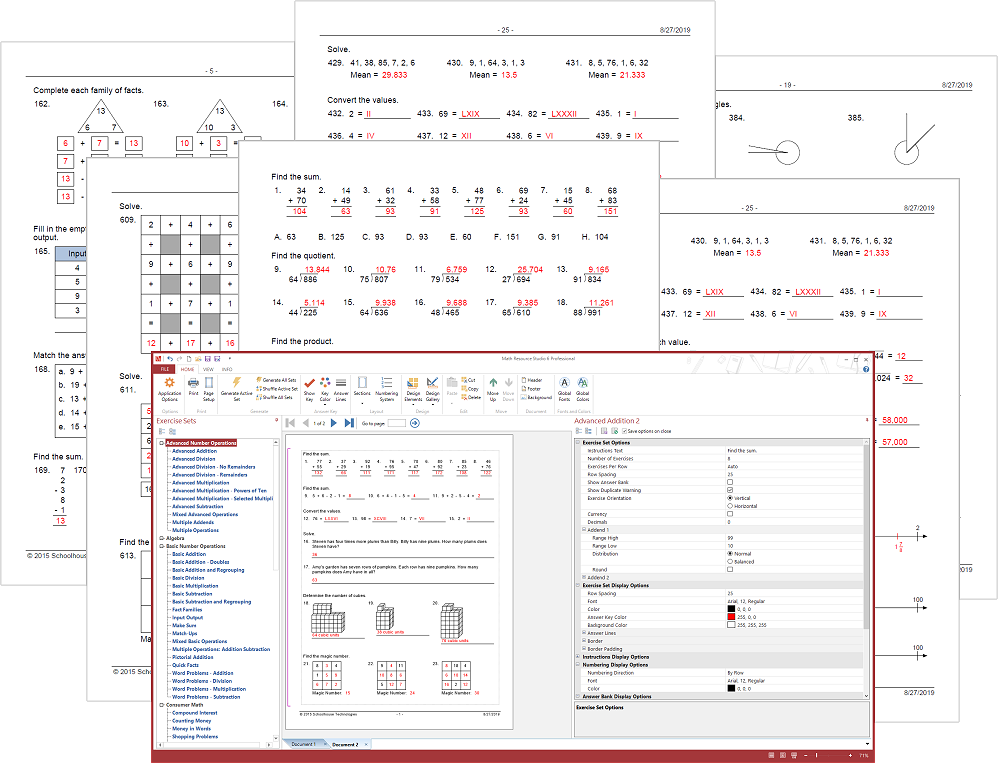The height and width of the screenshot is (763, 998).
Task: Go to the first page of preview
Action: point(290,423)
